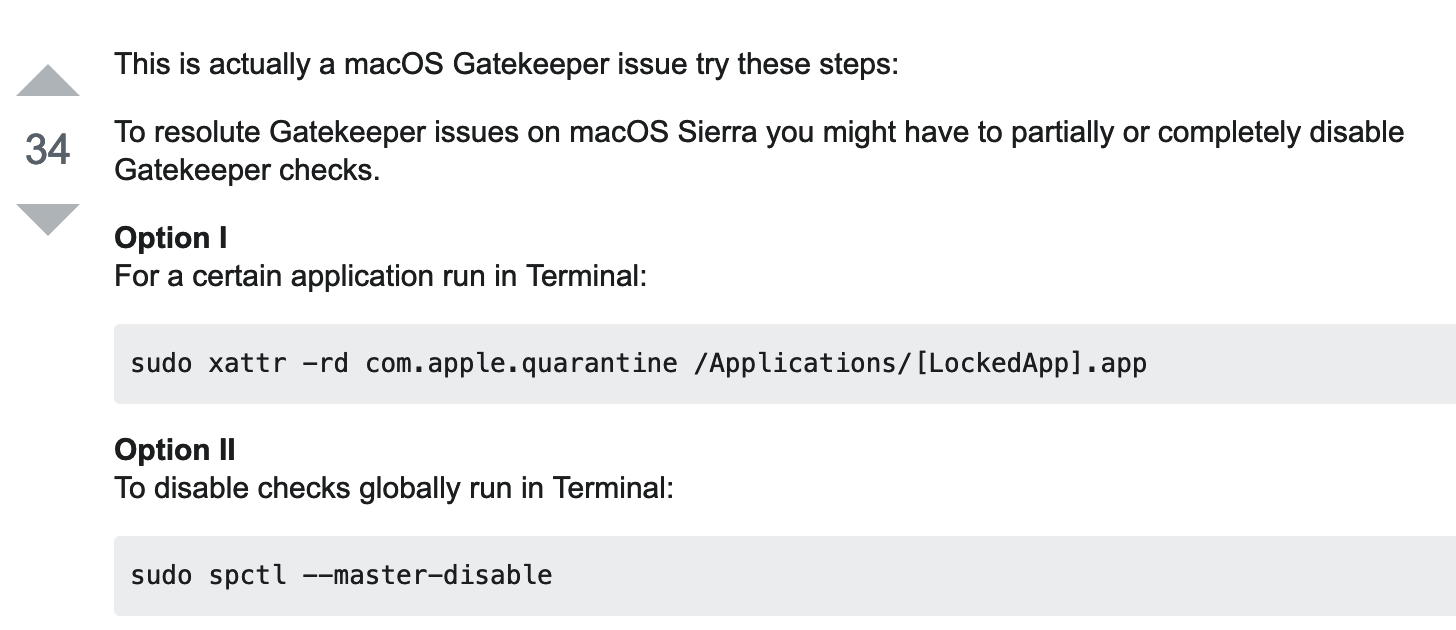Viewport: 1456px width, 630px height.
Task: Click the "/Applications/[LockedApp].app" path
Action: pyautogui.click(x=919, y=363)
